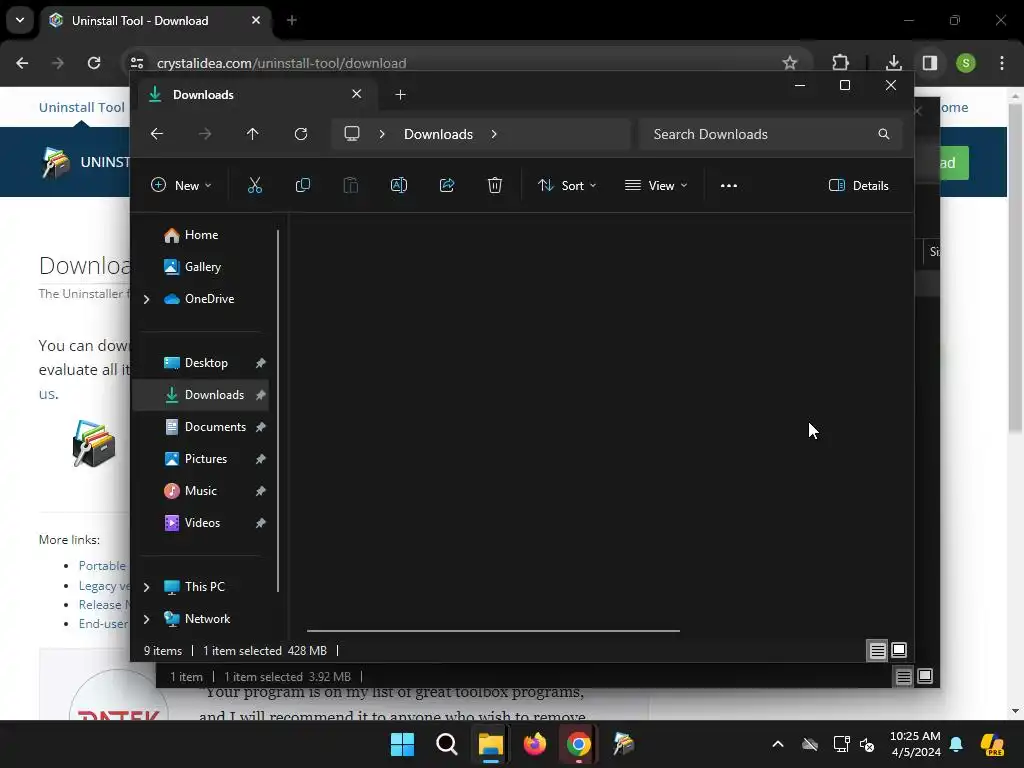
Task: Click chevron after Downloads in address bar
Action: (494, 134)
